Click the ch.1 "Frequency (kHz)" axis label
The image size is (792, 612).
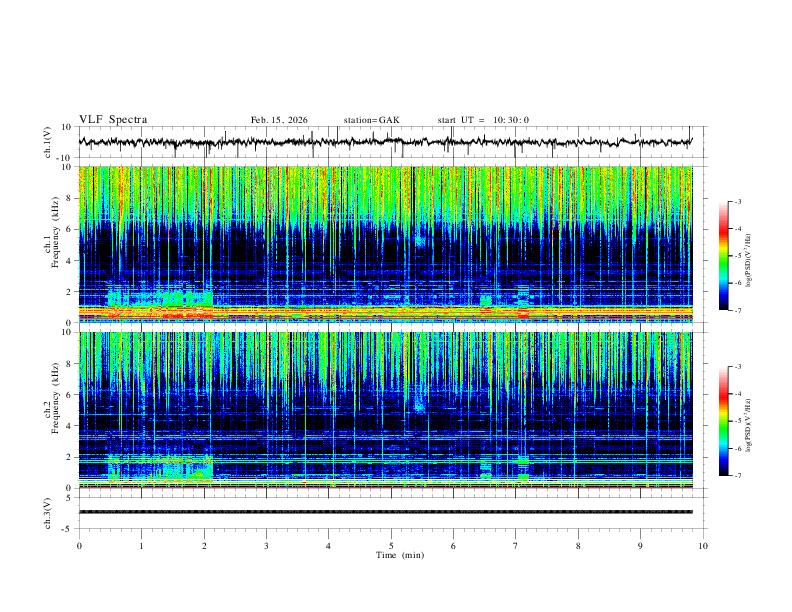tap(55, 232)
